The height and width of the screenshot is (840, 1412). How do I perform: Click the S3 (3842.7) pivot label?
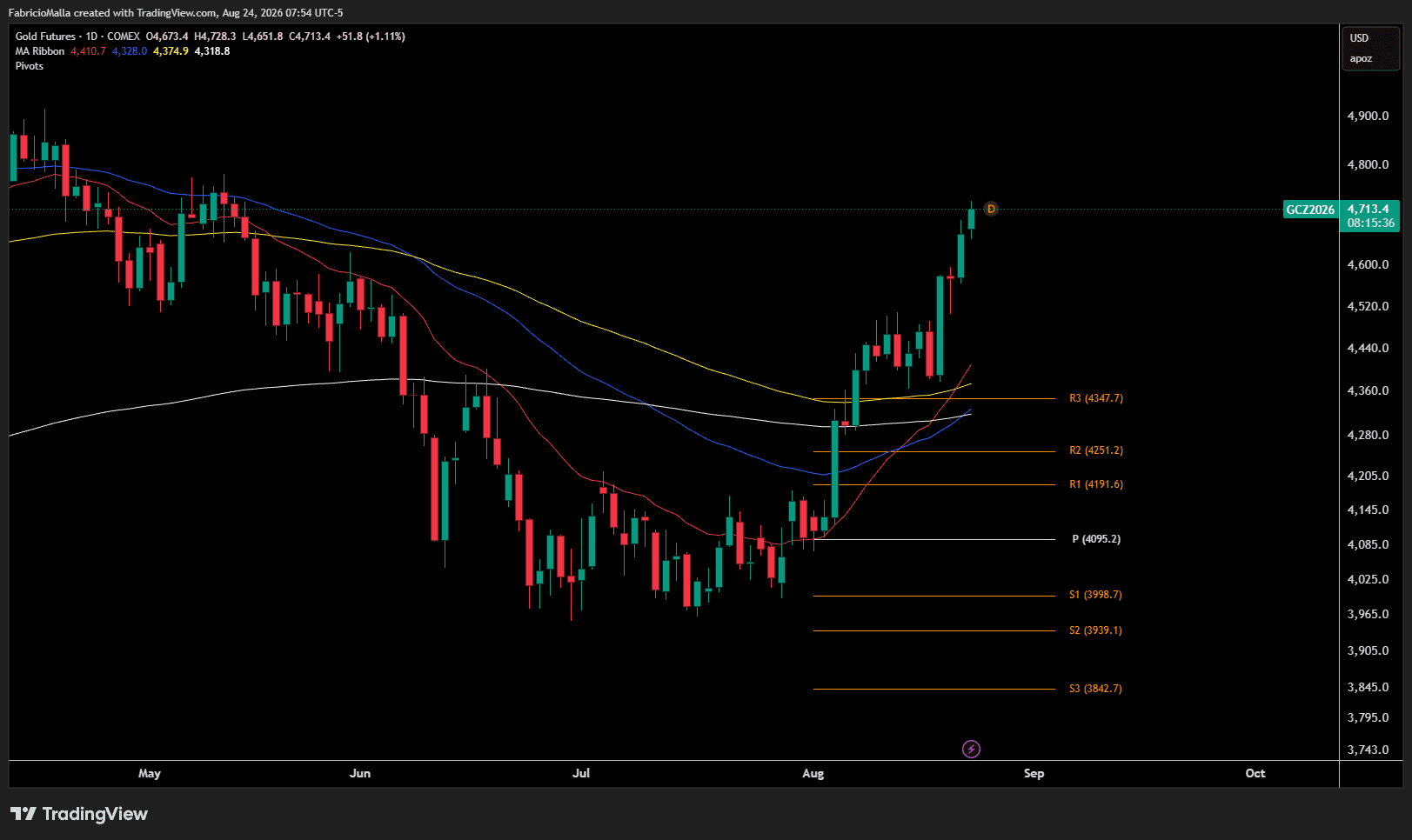click(1095, 689)
